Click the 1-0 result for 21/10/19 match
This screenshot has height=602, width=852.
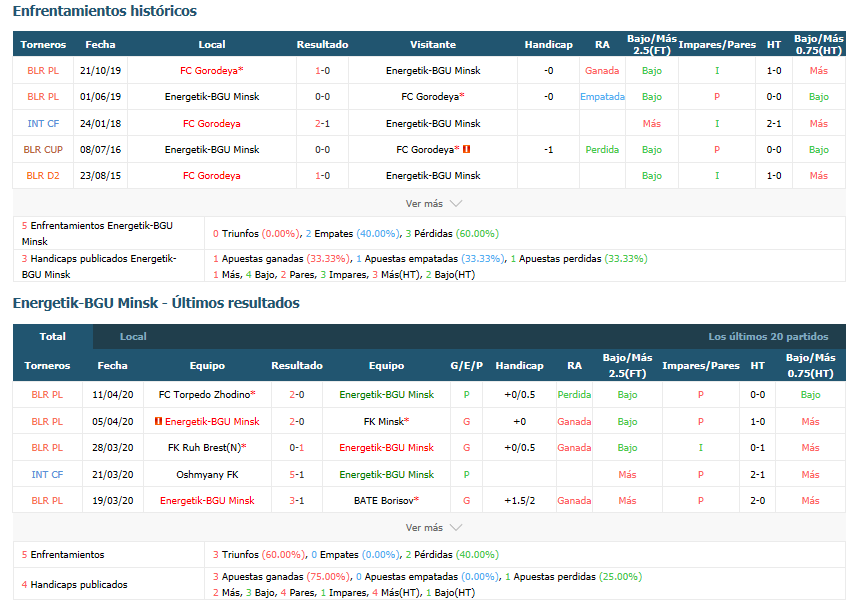coord(322,71)
